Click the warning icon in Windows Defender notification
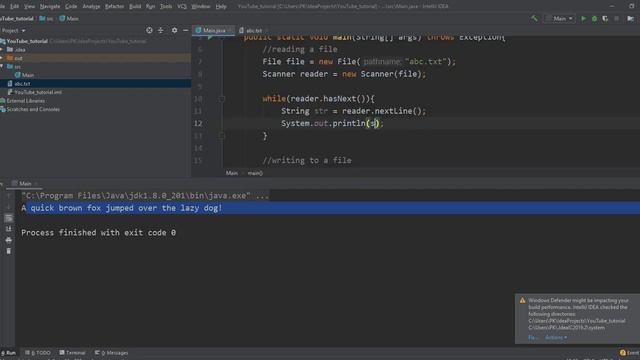640x360 pixels. coord(522,300)
